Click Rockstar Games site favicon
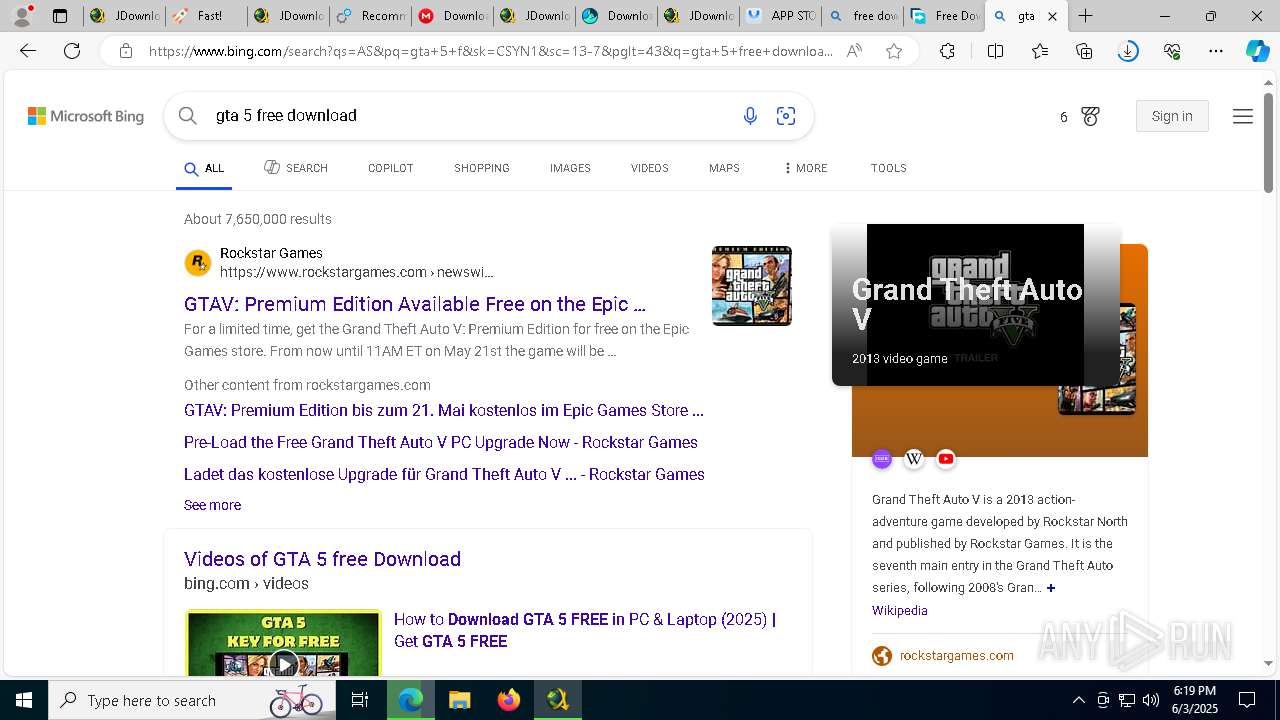Image resolution: width=1280 pixels, height=720 pixels. 198,263
